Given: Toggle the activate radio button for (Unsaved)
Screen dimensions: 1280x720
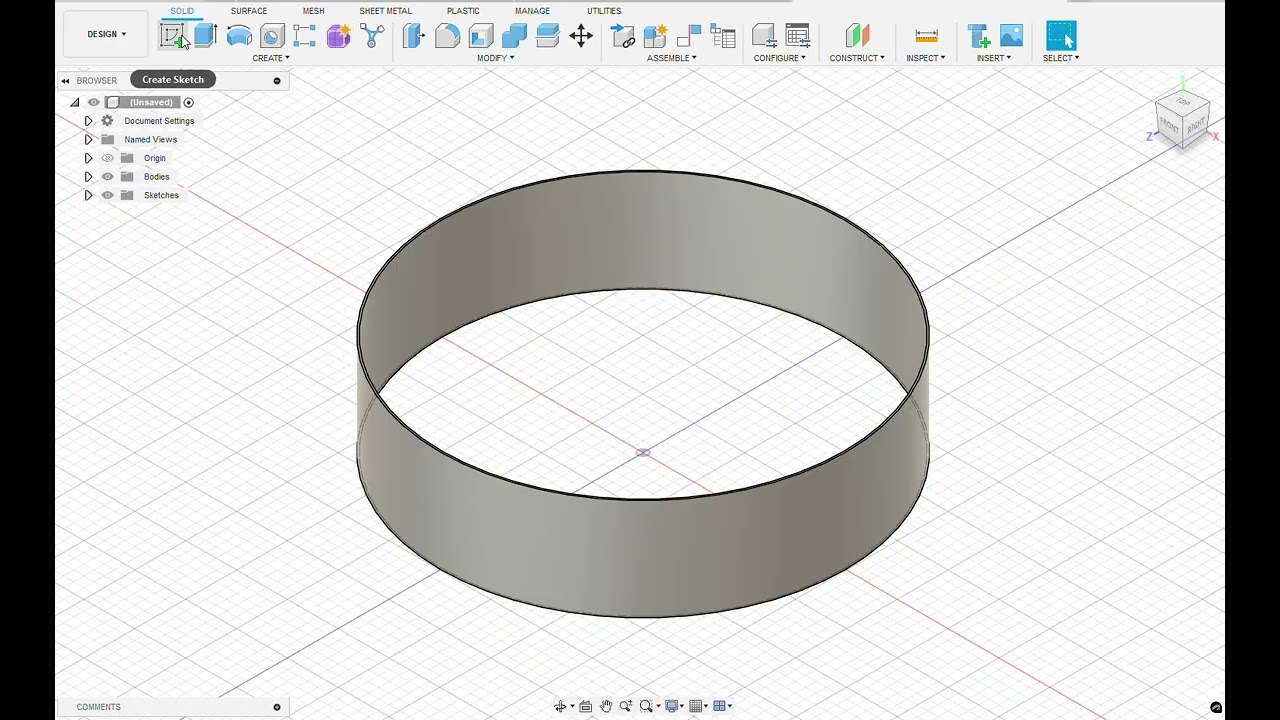Looking at the screenshot, I should (188, 102).
